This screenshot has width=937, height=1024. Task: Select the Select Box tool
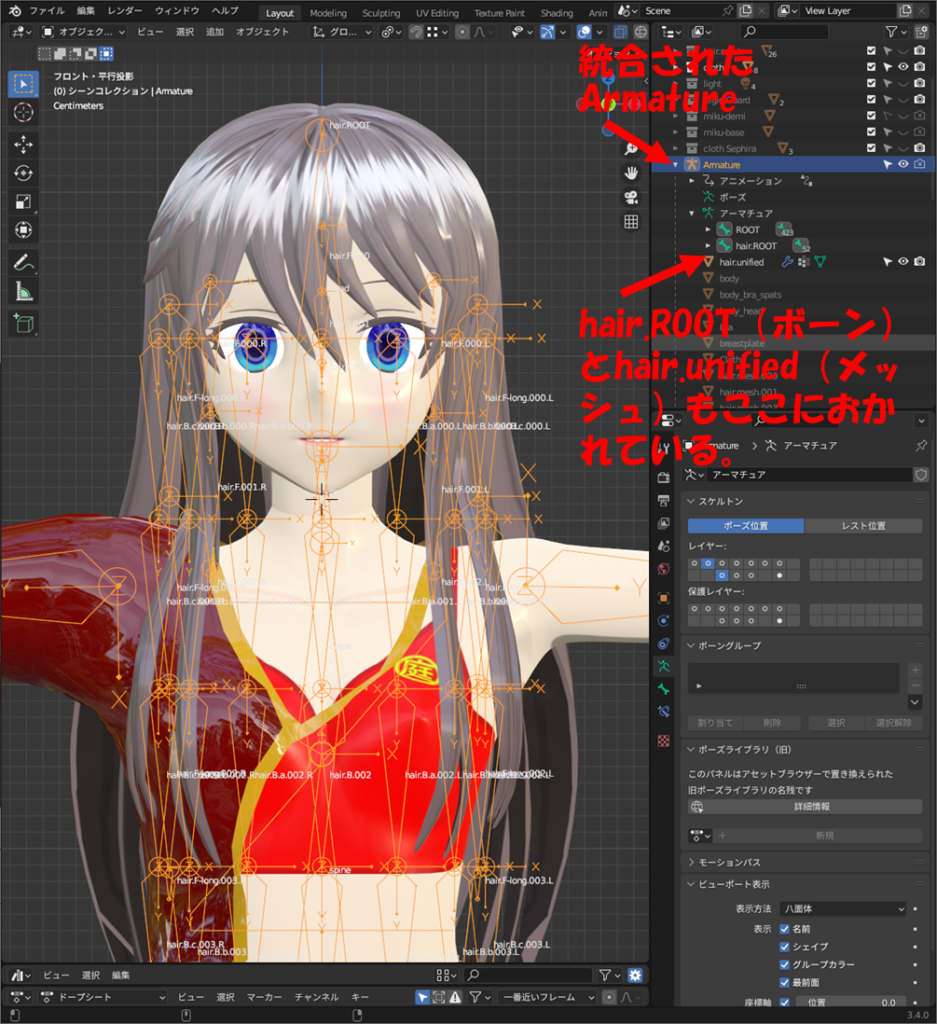[x=24, y=84]
